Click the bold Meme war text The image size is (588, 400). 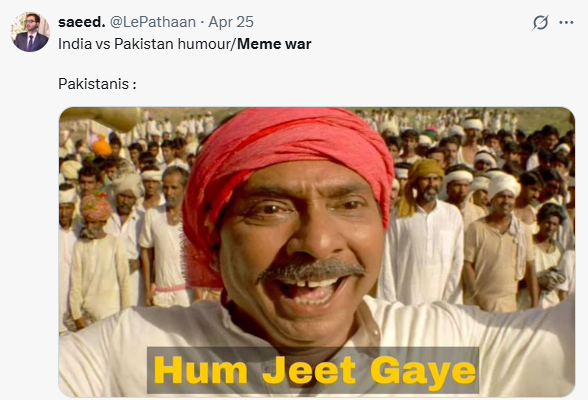[x=274, y=44]
